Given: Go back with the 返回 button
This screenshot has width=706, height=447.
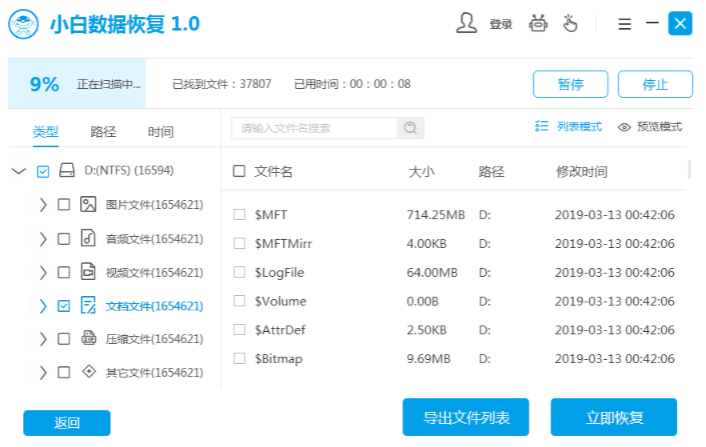Looking at the screenshot, I should tap(67, 423).
